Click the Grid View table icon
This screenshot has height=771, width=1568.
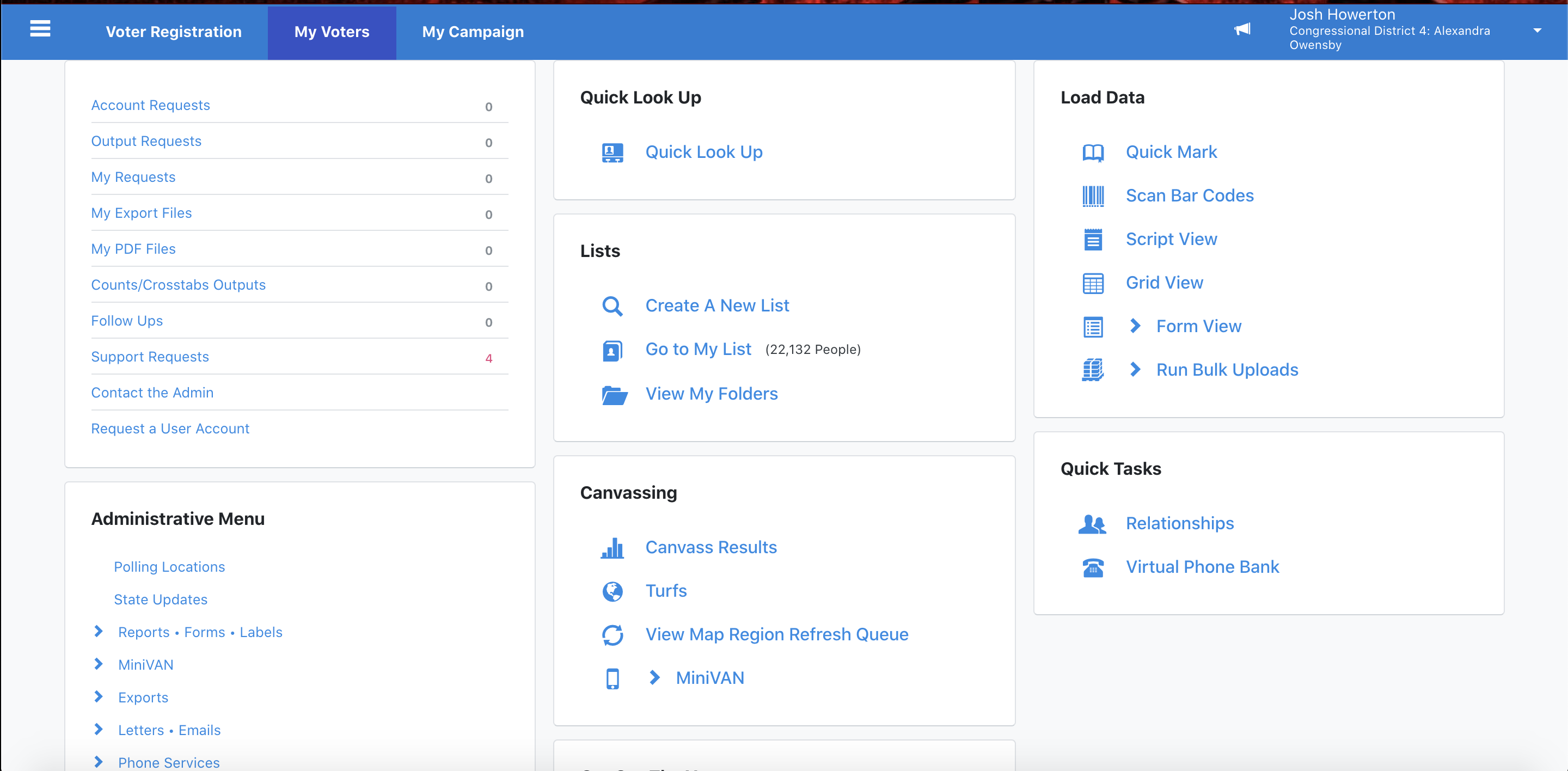(x=1093, y=283)
